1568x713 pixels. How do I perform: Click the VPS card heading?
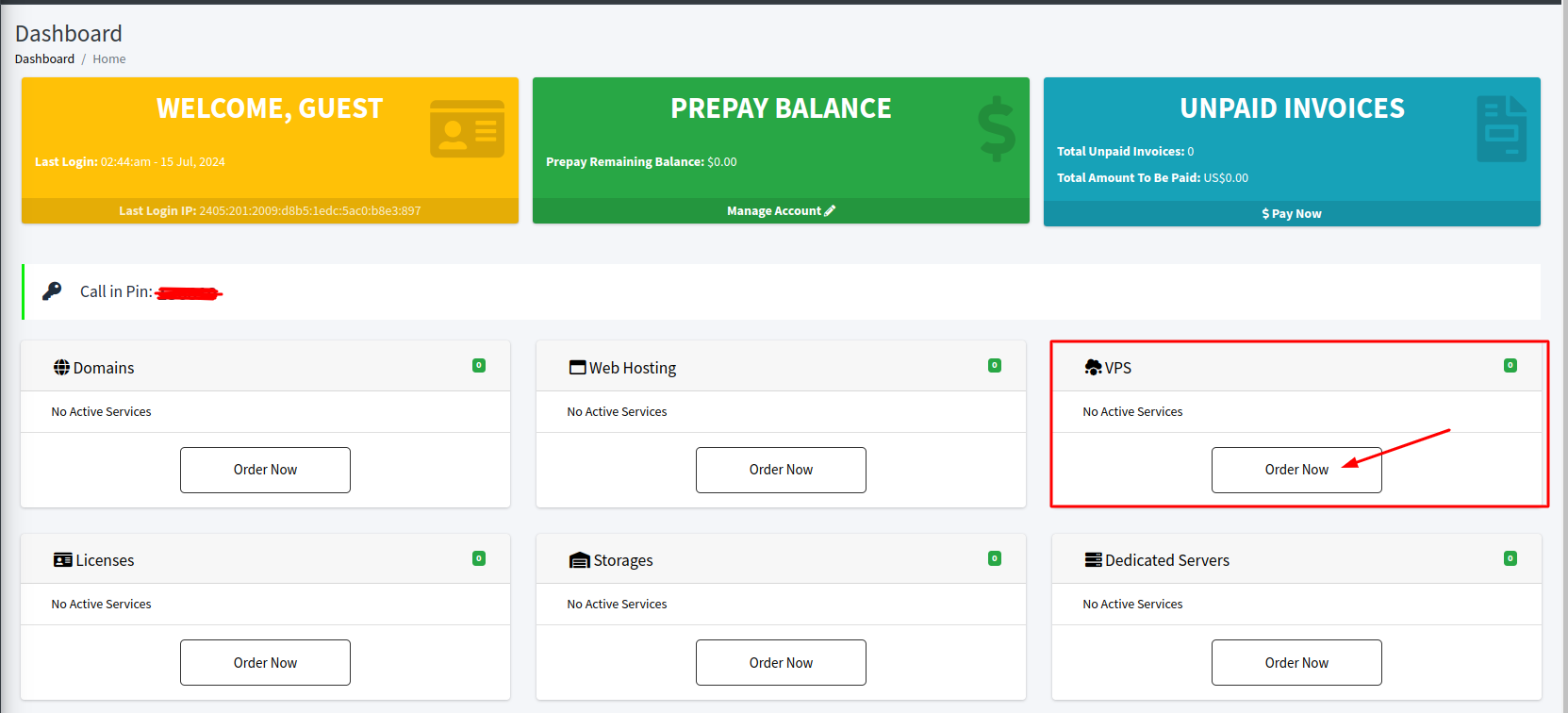[1118, 368]
